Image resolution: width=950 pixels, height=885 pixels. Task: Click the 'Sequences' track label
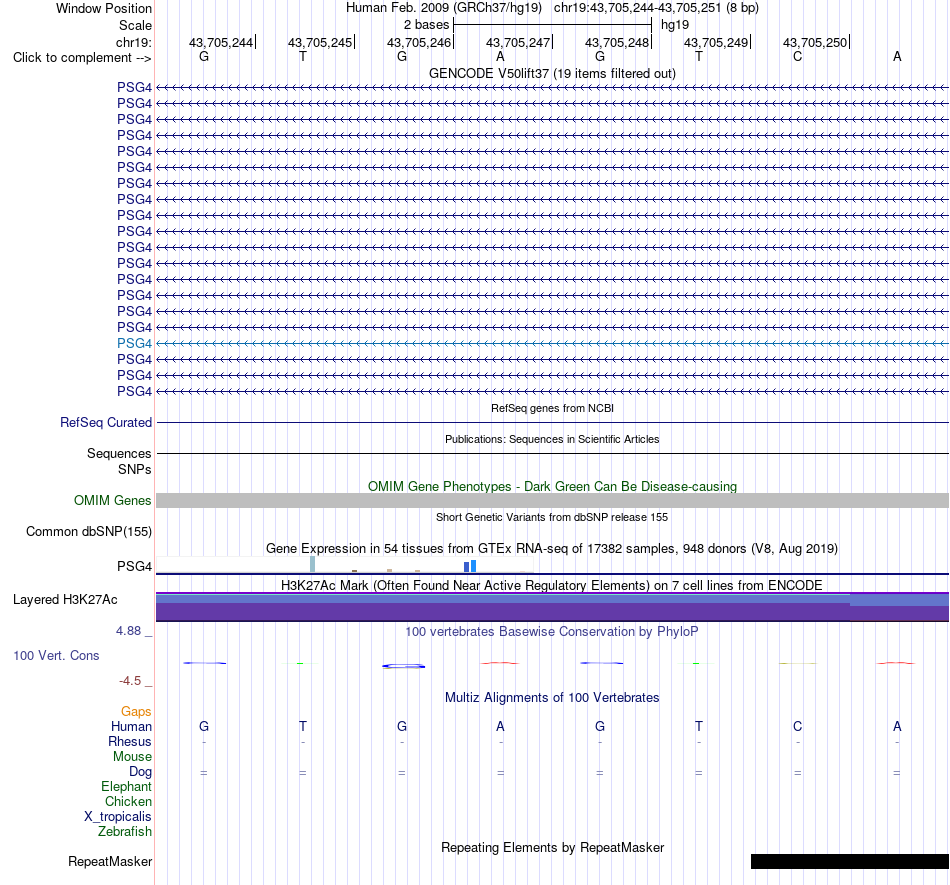click(119, 453)
